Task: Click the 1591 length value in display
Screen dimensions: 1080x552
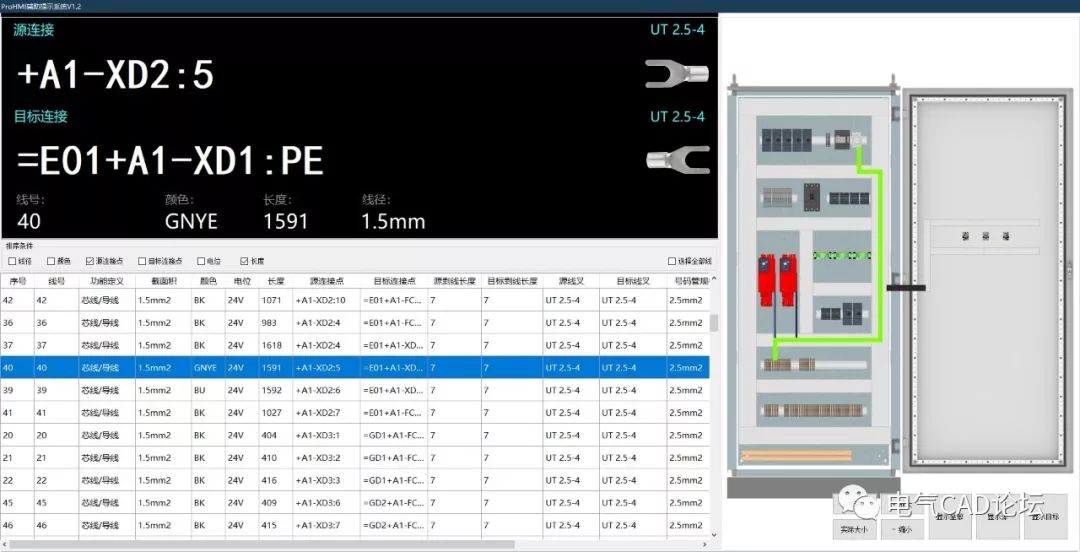Action: 285,221
